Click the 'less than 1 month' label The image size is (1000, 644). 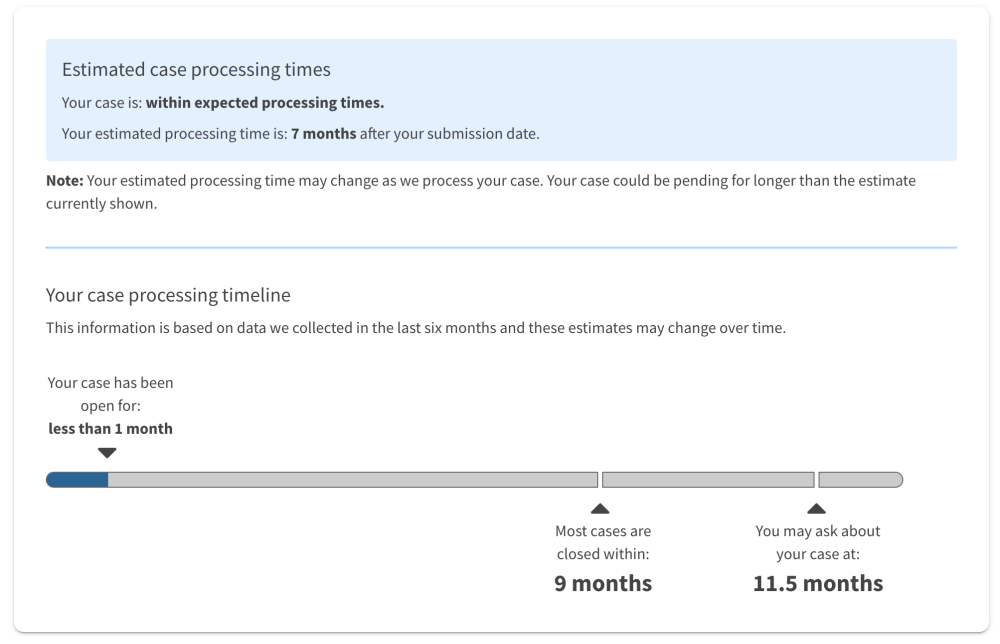pyautogui.click(x=110, y=428)
